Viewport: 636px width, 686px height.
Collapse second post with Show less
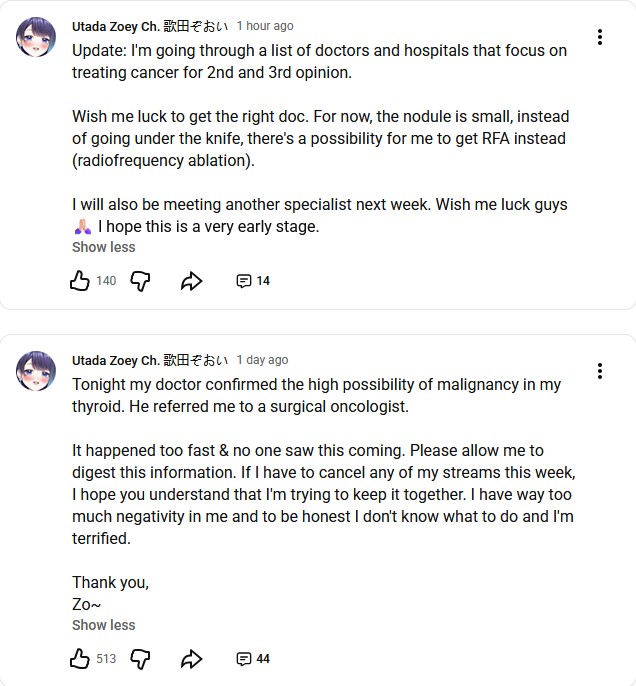[103, 625]
